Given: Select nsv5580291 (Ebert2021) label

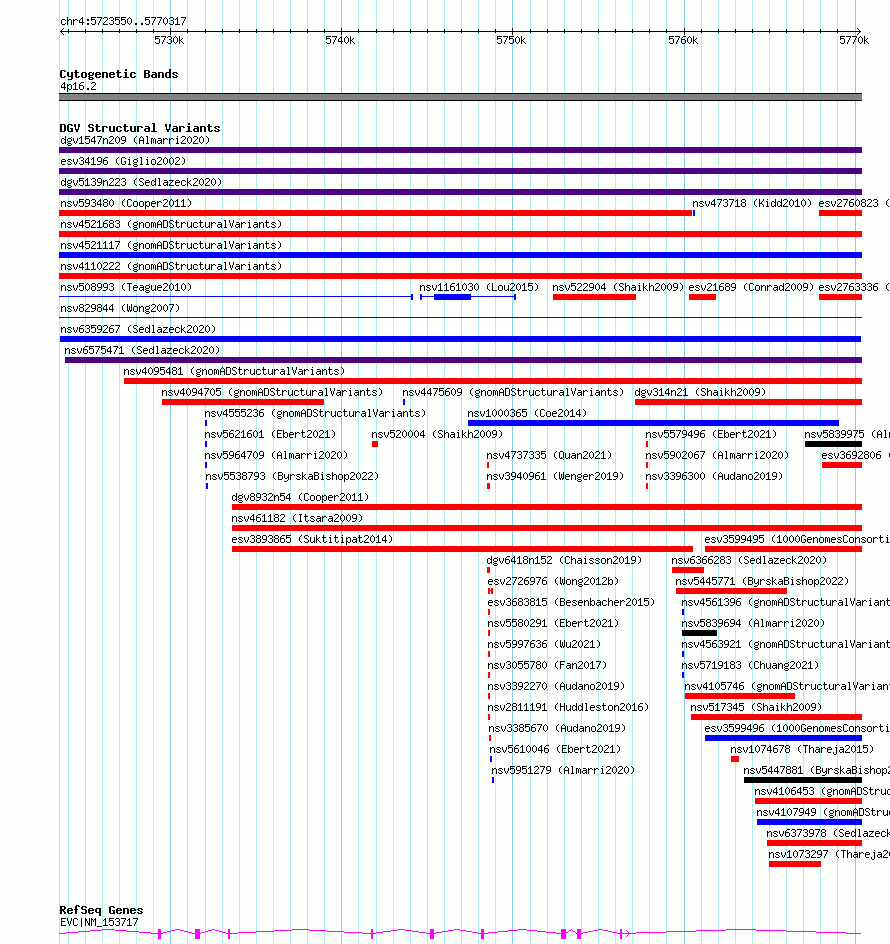Looking at the screenshot, I should click(x=553, y=624).
